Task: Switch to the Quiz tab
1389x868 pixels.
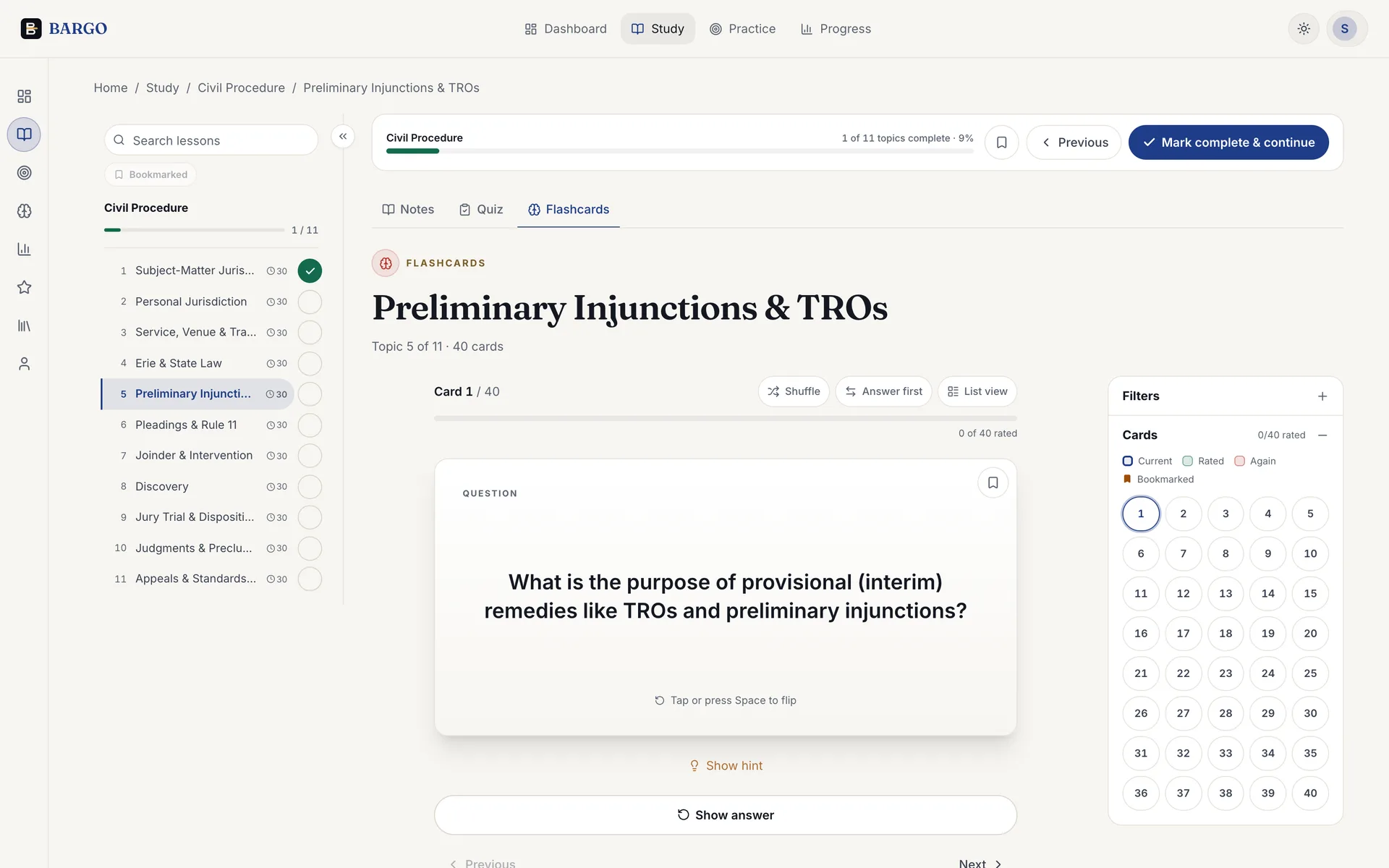Action: tap(481, 209)
